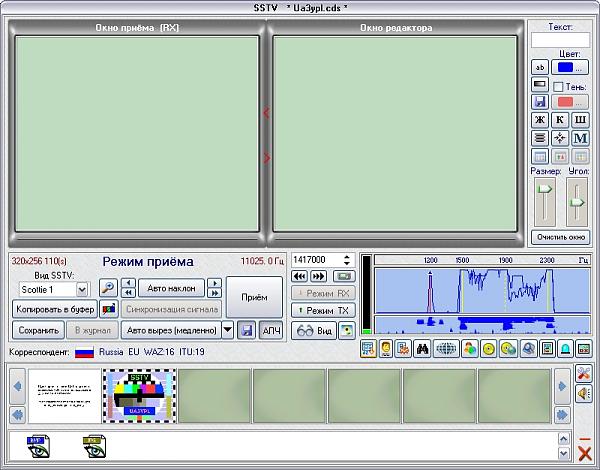600x470 pixels.
Task: Enable the Тень shadow checkbox
Action: point(559,86)
